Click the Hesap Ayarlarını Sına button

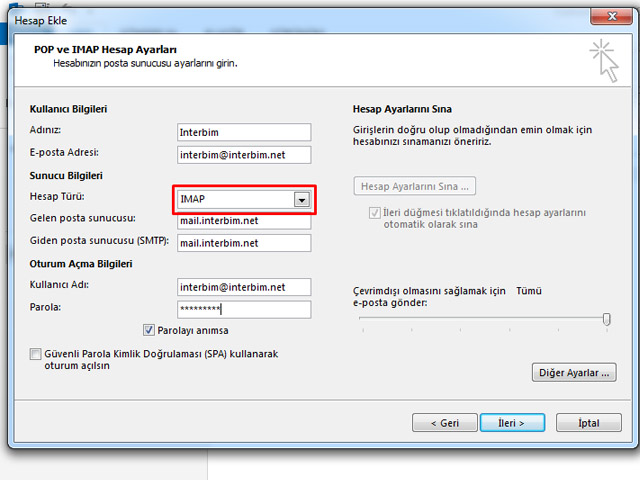click(x=415, y=186)
